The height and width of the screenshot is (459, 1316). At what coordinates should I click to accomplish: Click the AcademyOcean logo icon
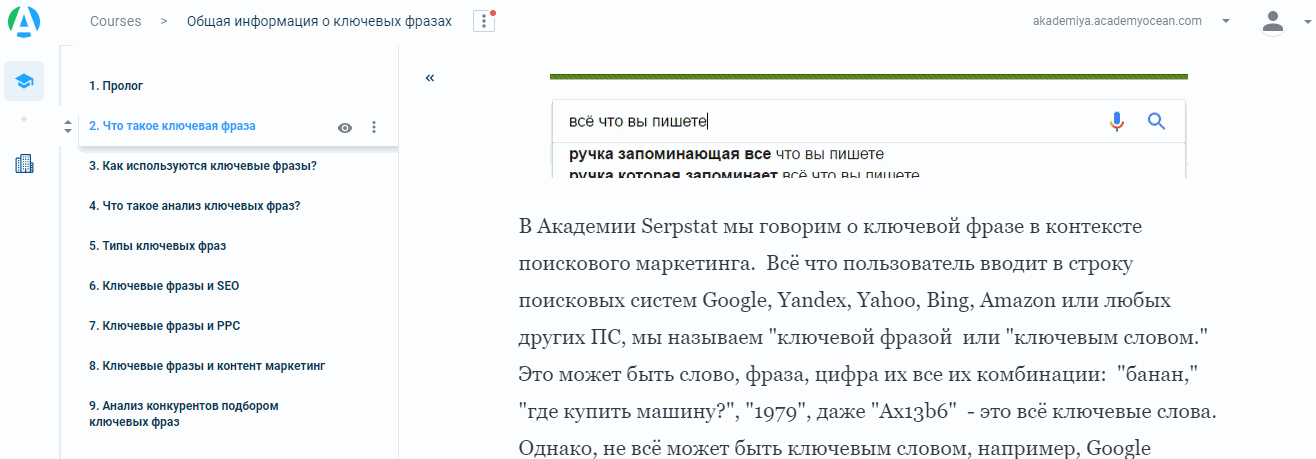click(24, 20)
